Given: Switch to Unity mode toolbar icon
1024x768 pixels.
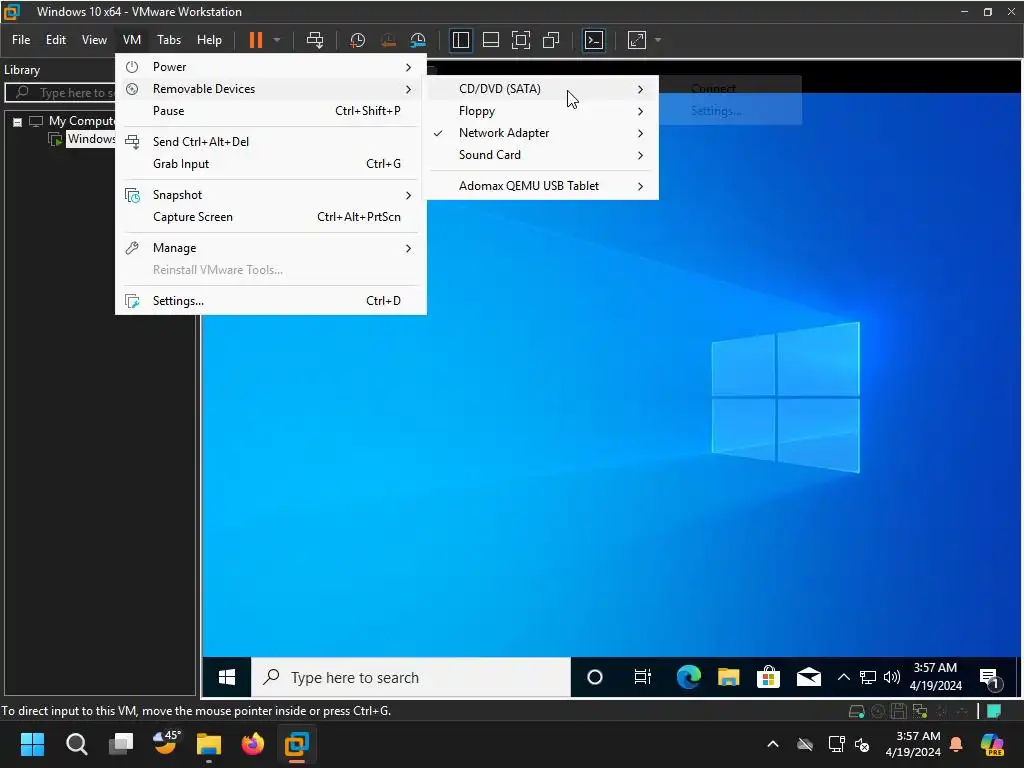Looking at the screenshot, I should tap(551, 40).
